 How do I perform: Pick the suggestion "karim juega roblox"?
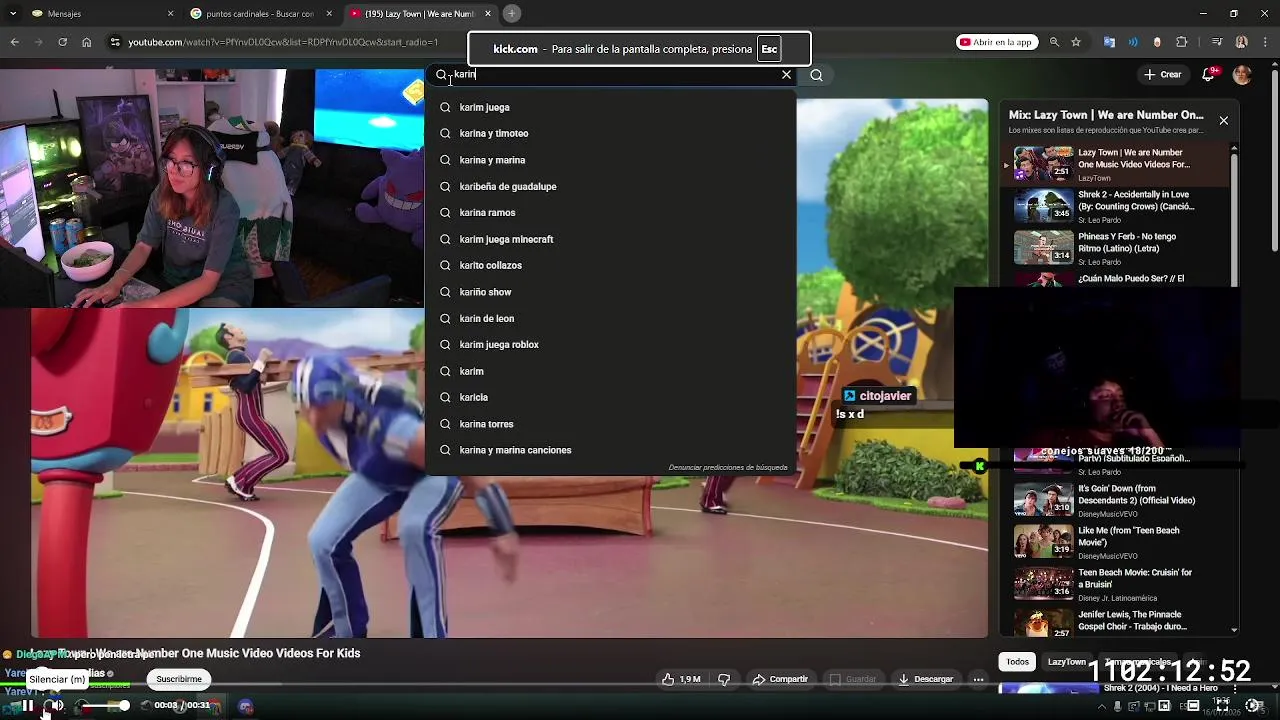(610, 344)
